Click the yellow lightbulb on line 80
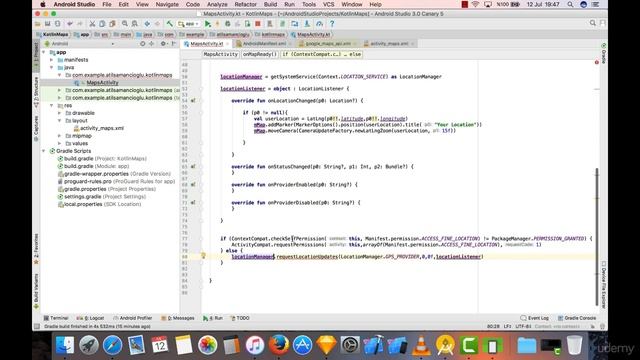Viewport: 640px width, 360px height. point(203,256)
